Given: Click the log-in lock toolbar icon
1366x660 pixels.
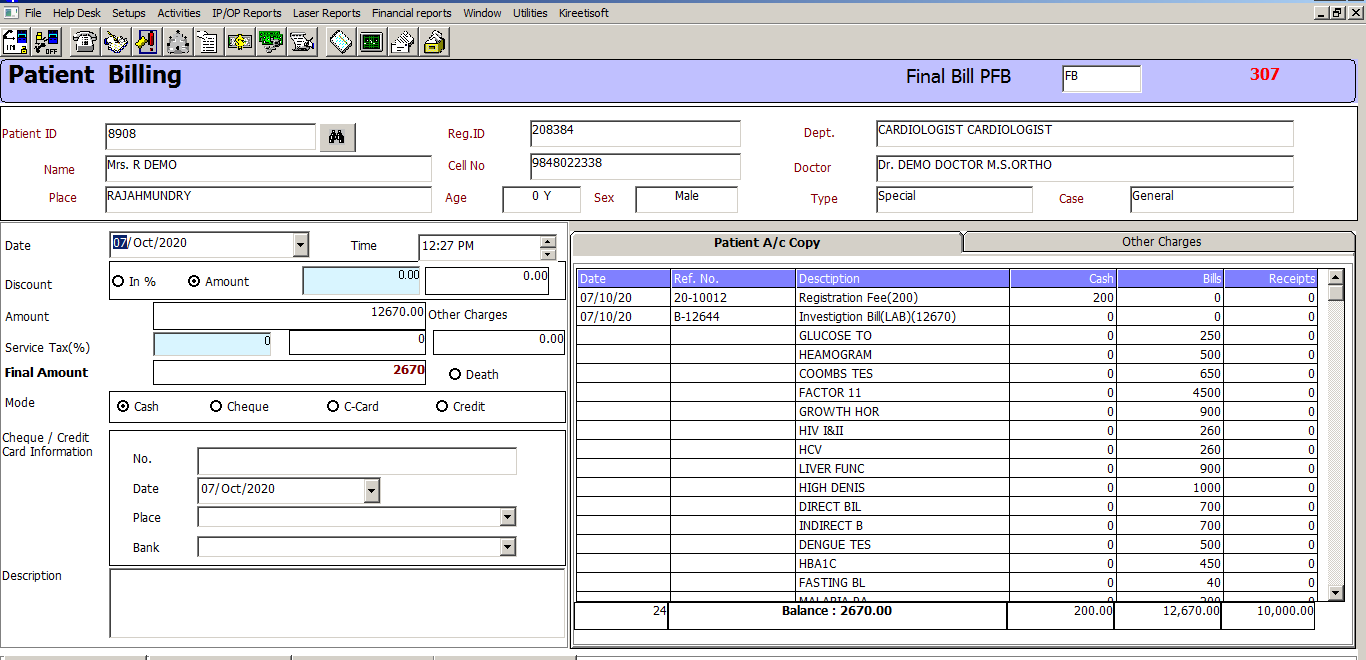Looking at the screenshot, I should coord(16,42).
